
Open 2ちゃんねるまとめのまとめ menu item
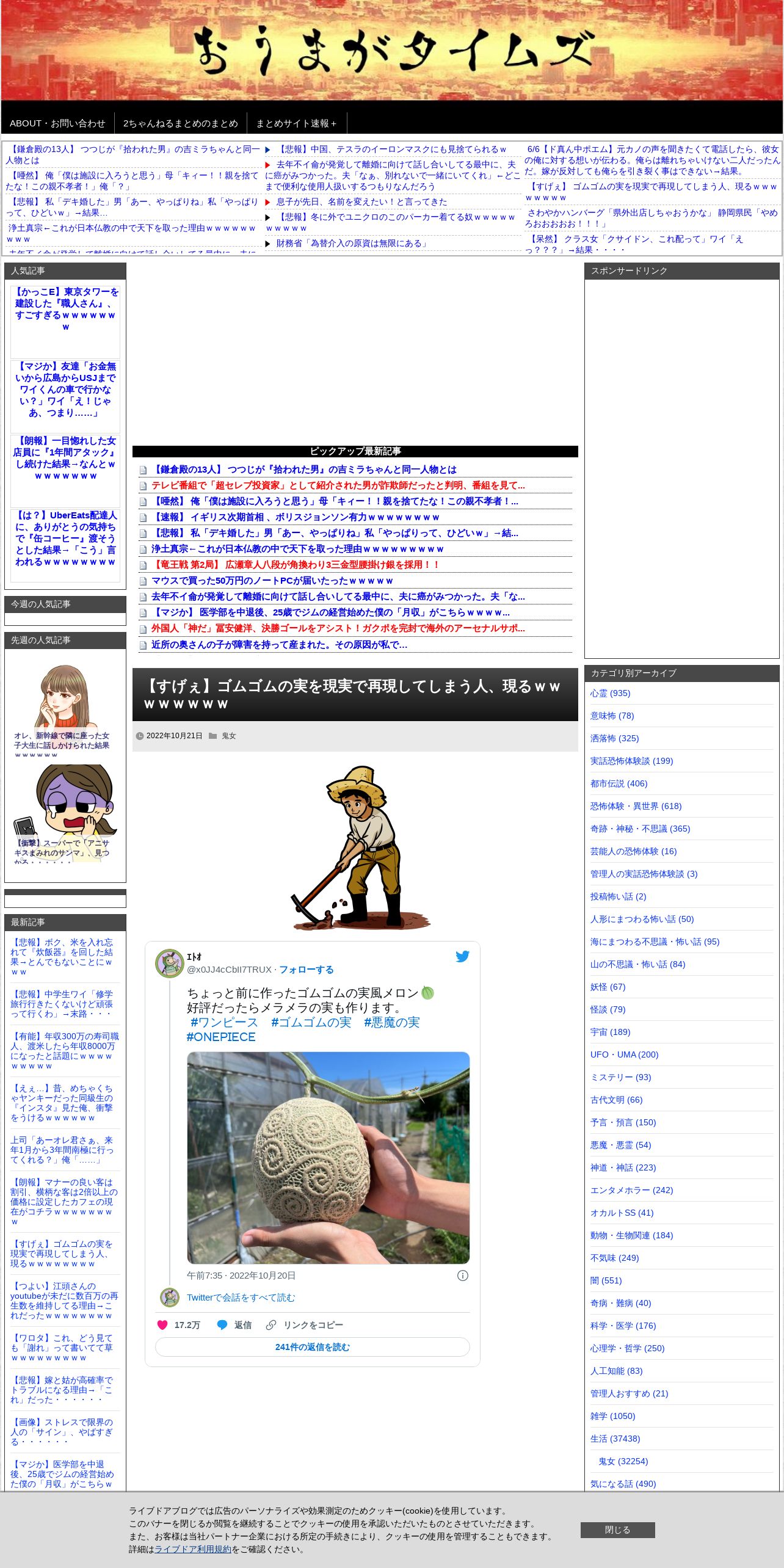[181, 123]
